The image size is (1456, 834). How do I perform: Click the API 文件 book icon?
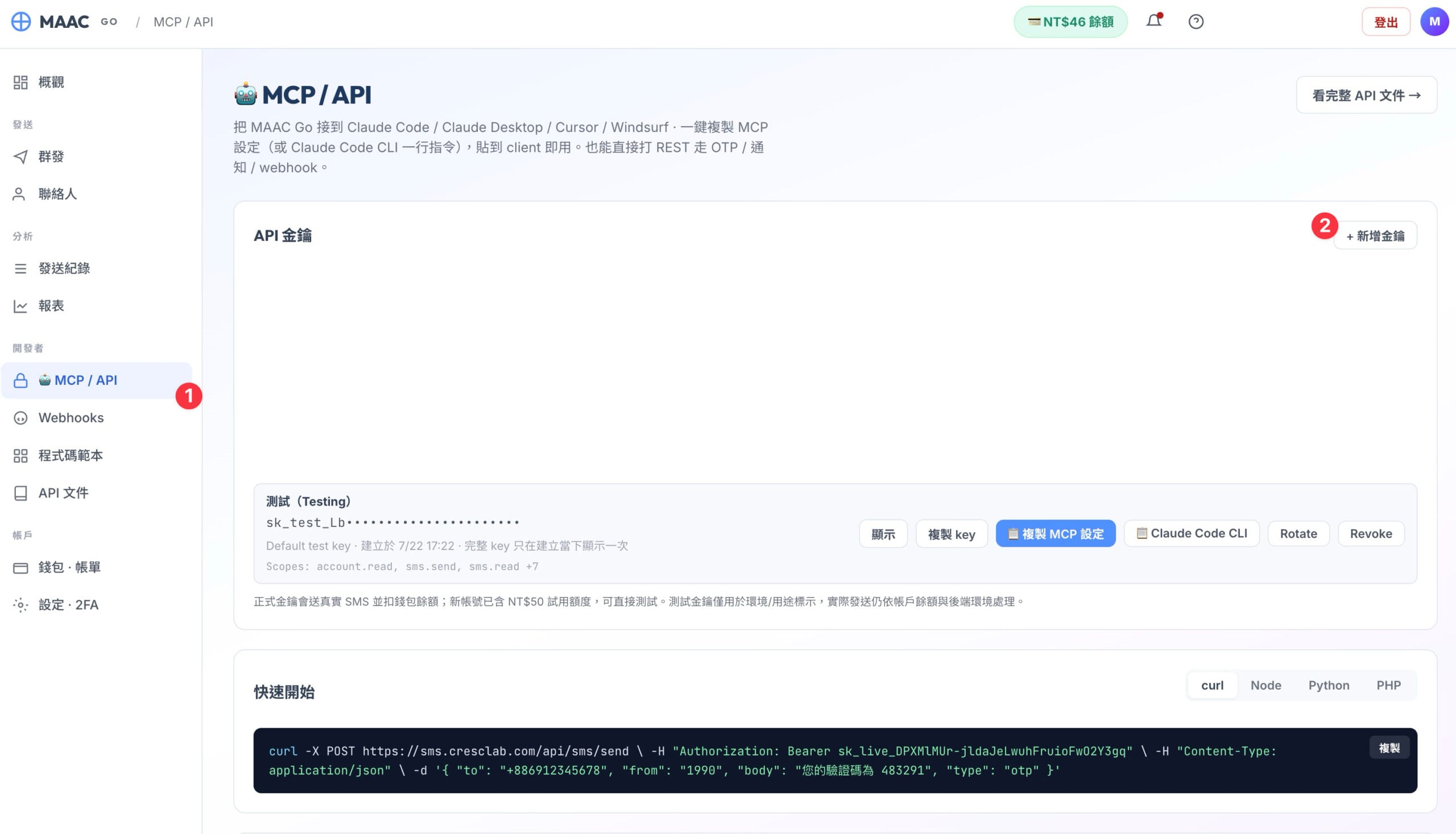pos(20,493)
